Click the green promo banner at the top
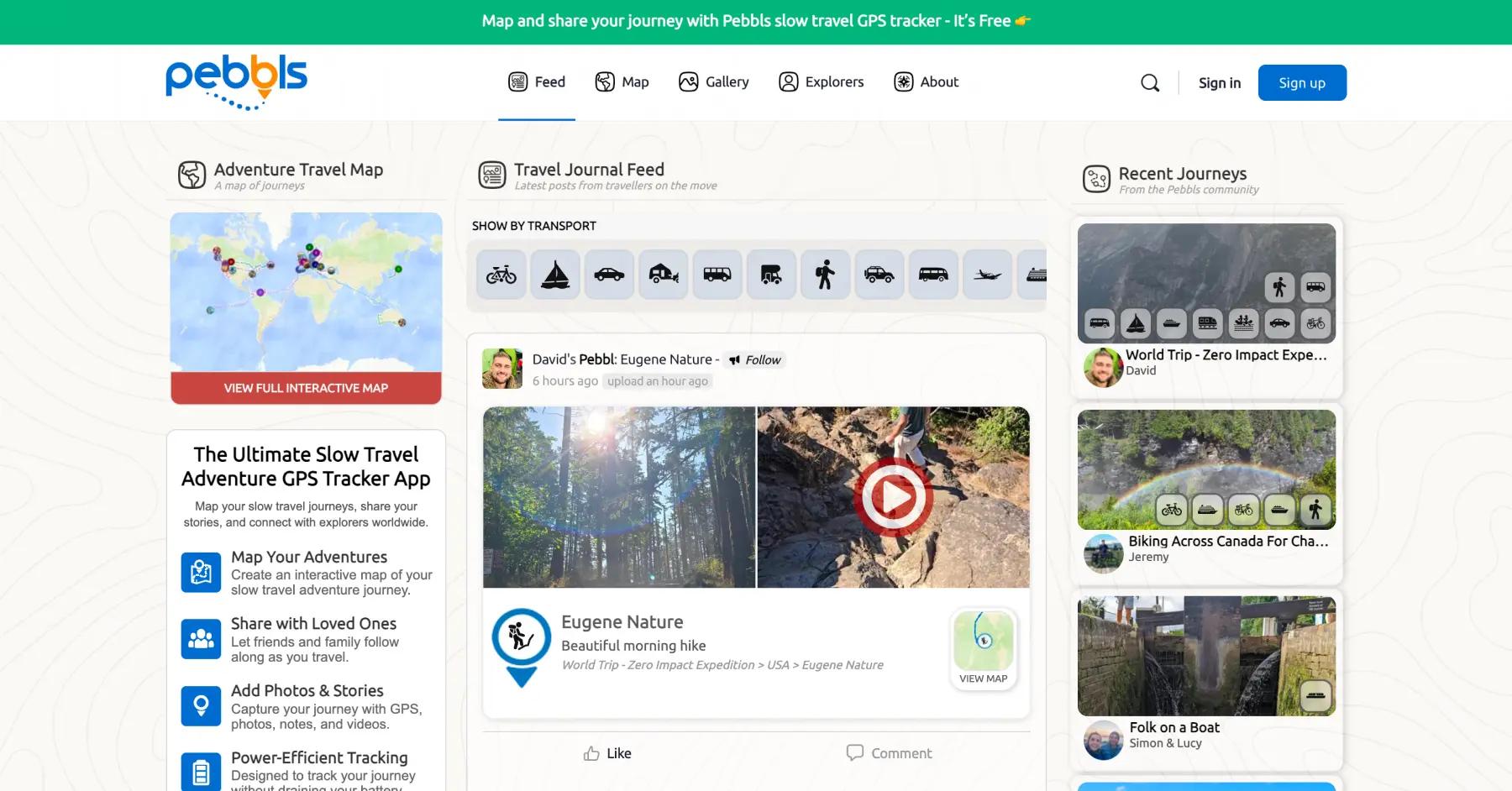Screen dimensions: 1512x791 coord(756,22)
